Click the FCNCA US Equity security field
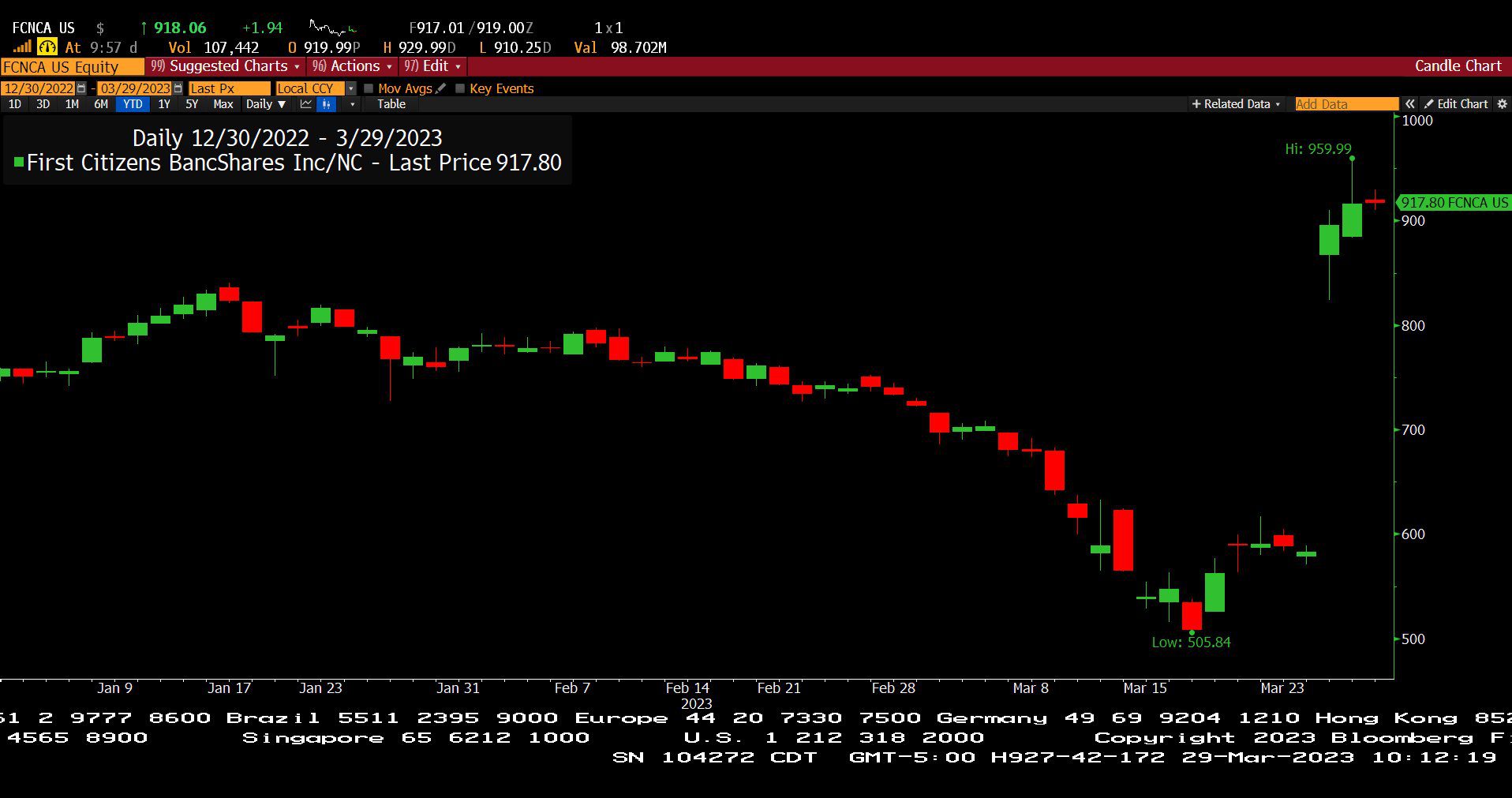The width and height of the screenshot is (1512, 798). point(72,67)
